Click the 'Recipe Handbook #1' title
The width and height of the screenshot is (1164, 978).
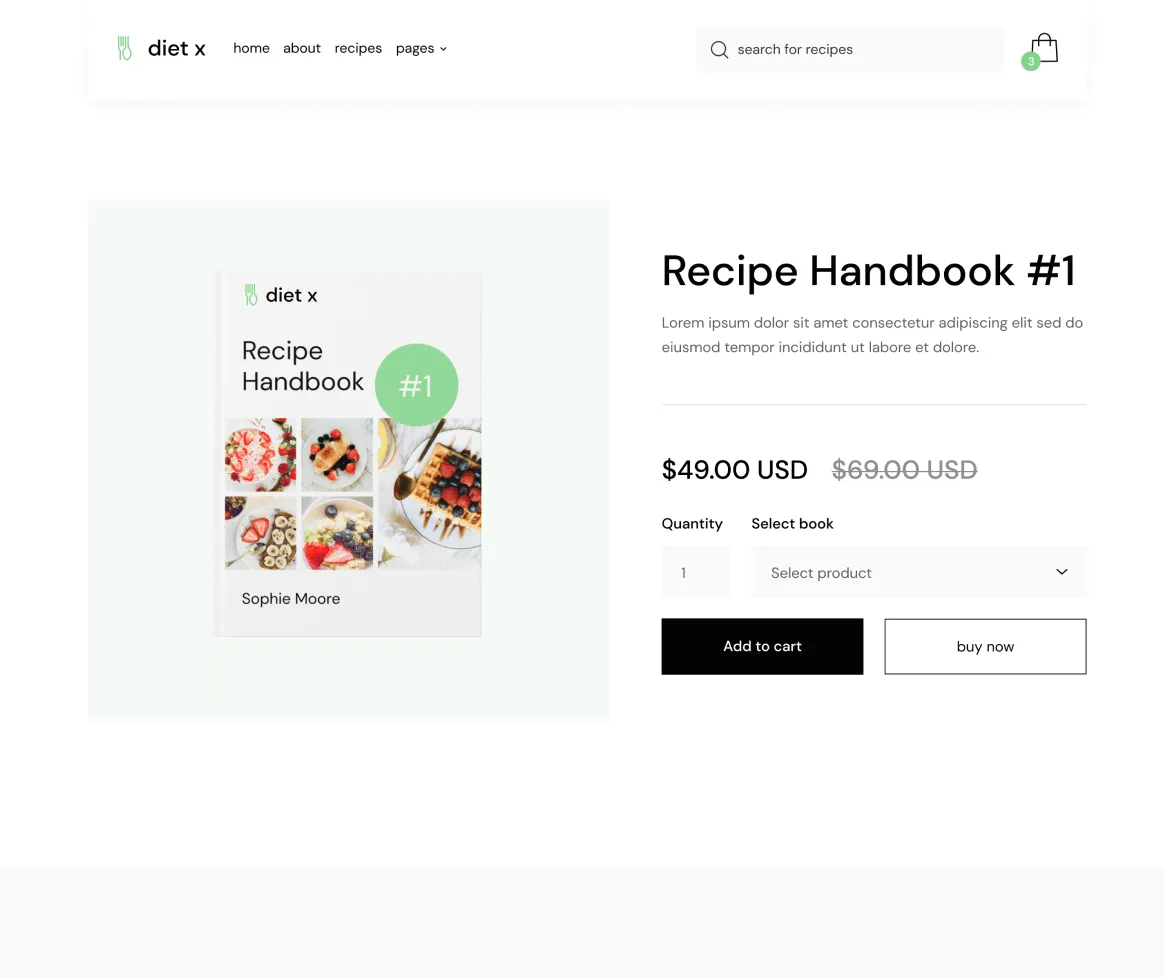tap(868, 271)
